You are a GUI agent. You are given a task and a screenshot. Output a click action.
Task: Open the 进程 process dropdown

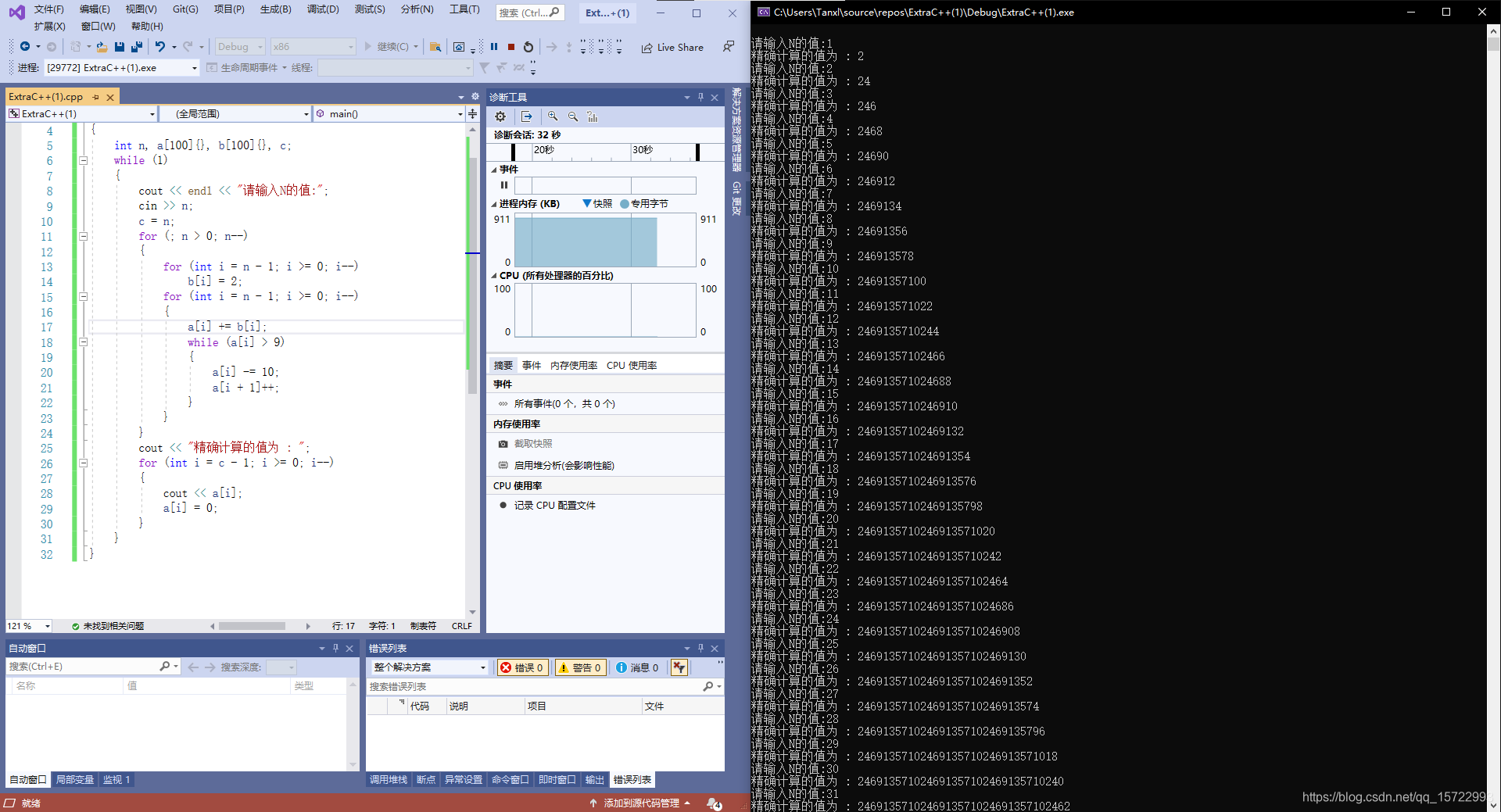coord(122,68)
